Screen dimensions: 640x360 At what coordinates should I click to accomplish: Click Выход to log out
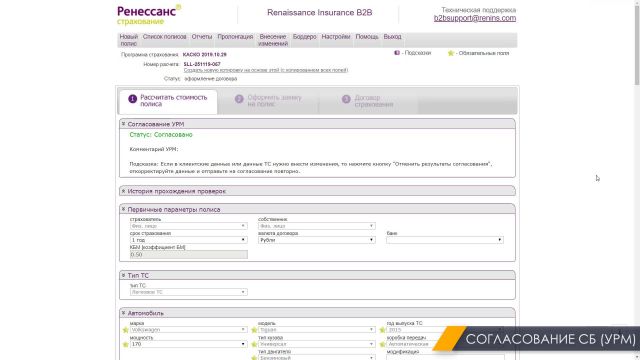pos(392,37)
